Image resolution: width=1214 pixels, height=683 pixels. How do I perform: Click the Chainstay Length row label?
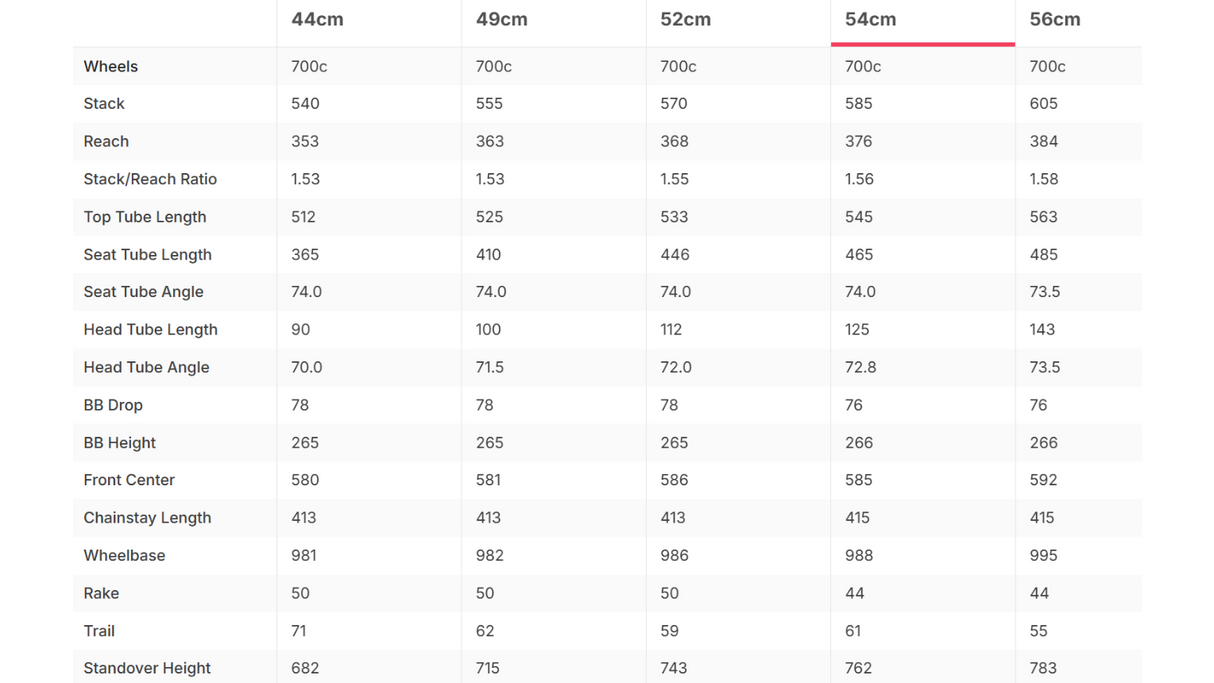(x=147, y=518)
